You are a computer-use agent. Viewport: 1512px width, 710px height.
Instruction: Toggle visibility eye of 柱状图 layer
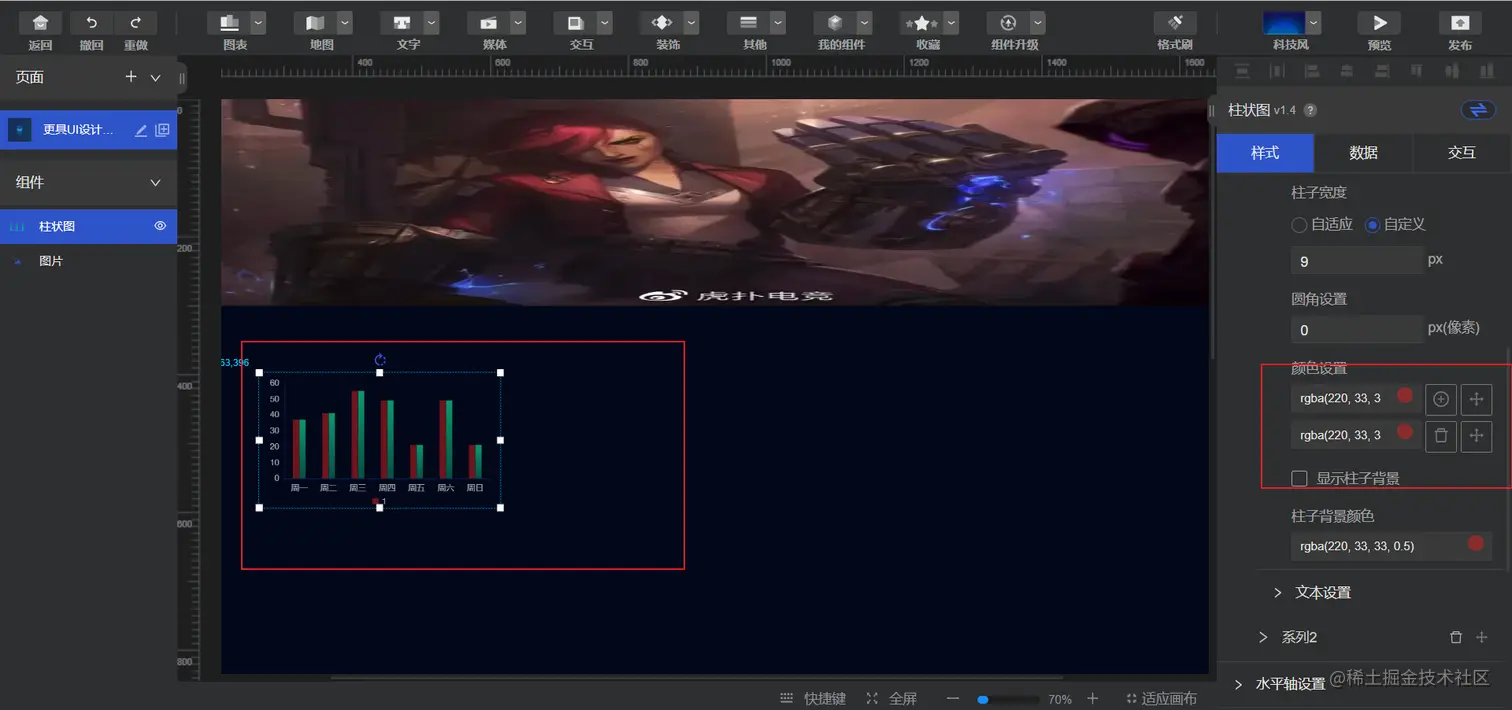pos(160,226)
